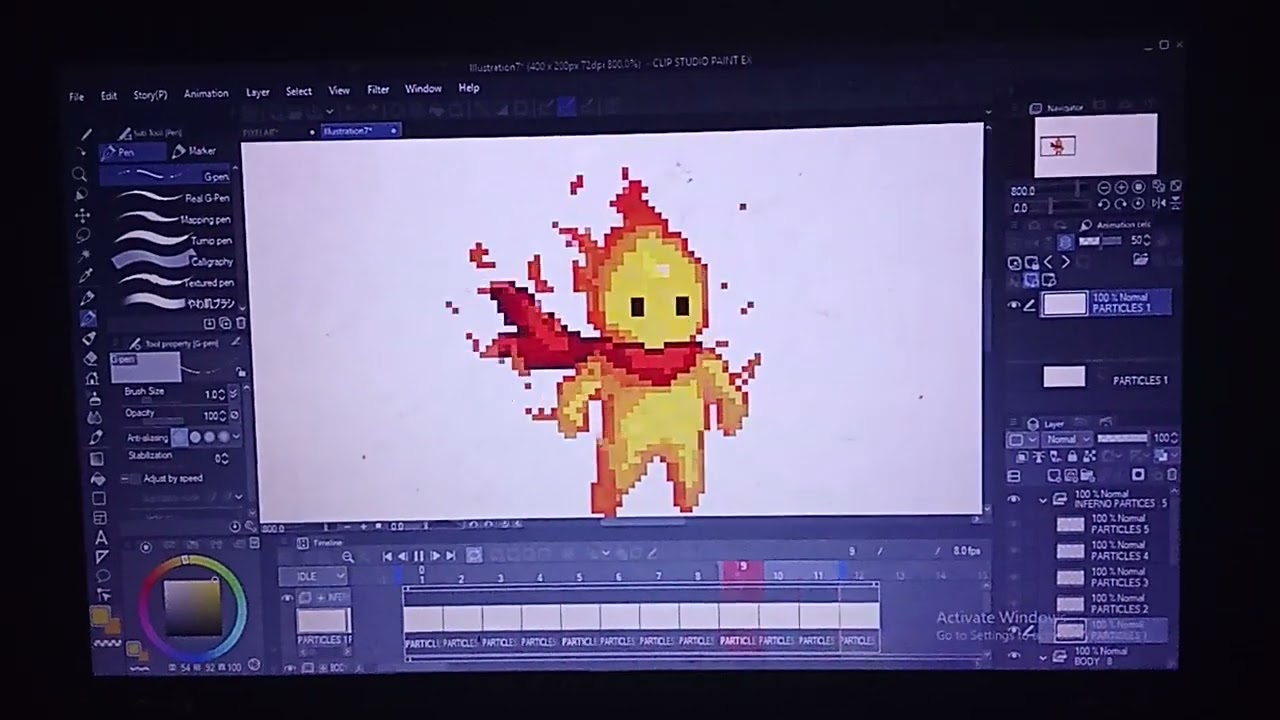The image size is (1280, 720).
Task: Click the Navigator zoom slider
Action: click(1062, 190)
